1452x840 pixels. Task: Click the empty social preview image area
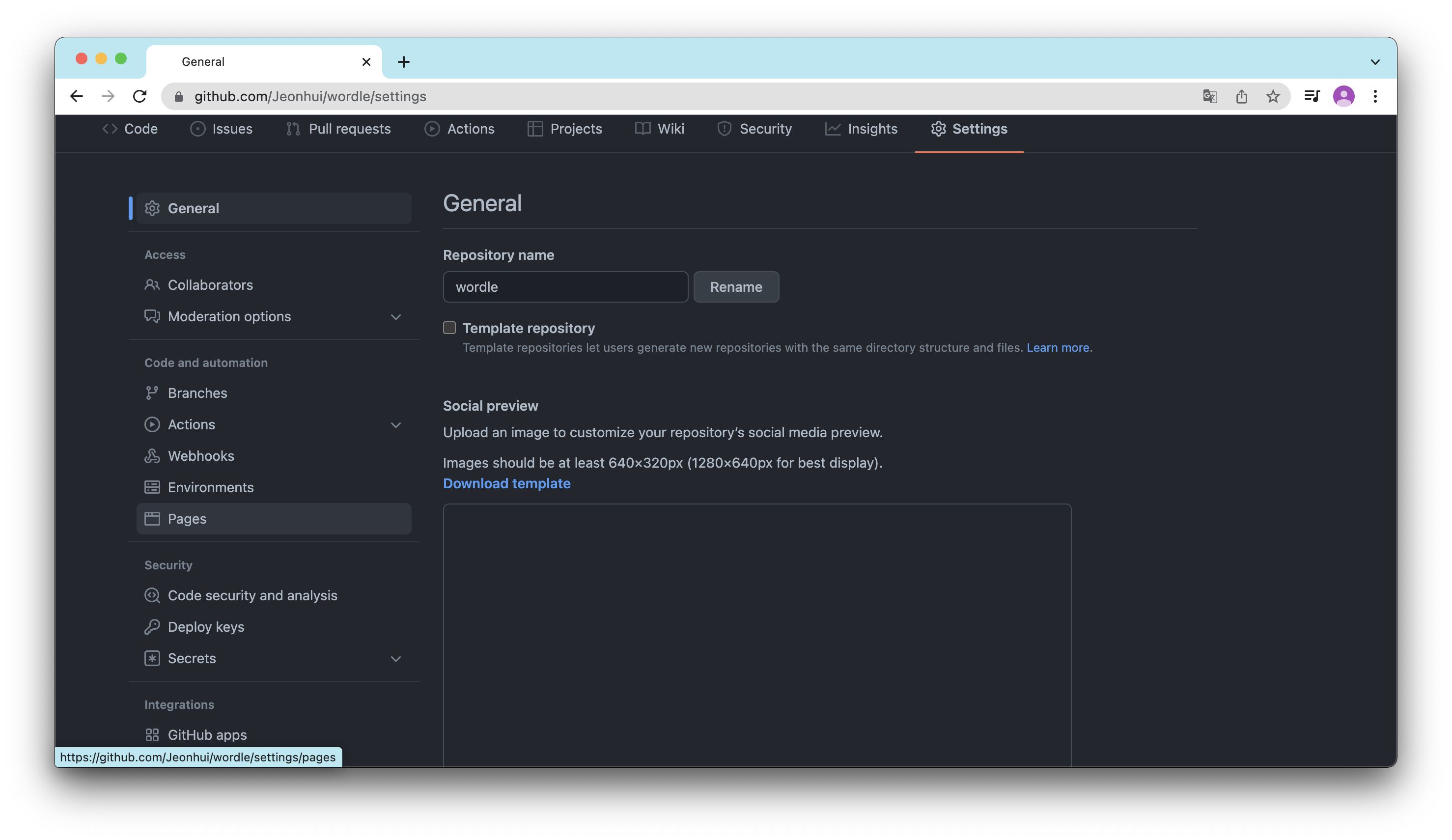click(x=757, y=636)
